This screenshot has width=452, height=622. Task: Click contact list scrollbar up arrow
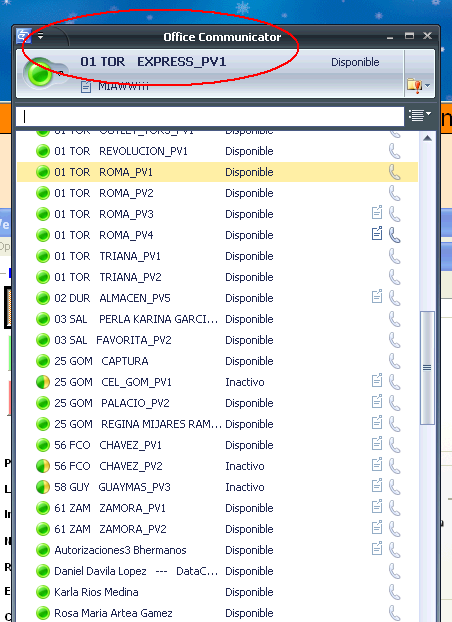point(427,138)
